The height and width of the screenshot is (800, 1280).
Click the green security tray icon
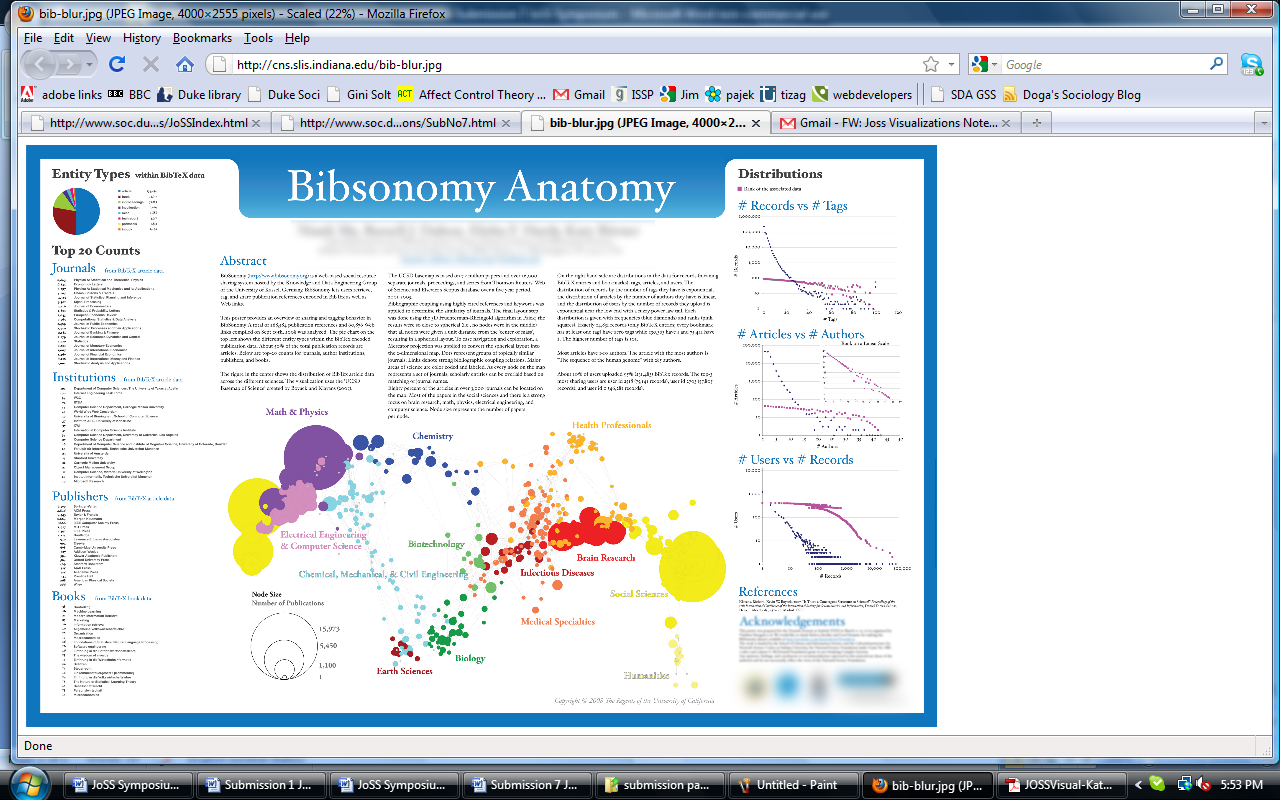1157,784
